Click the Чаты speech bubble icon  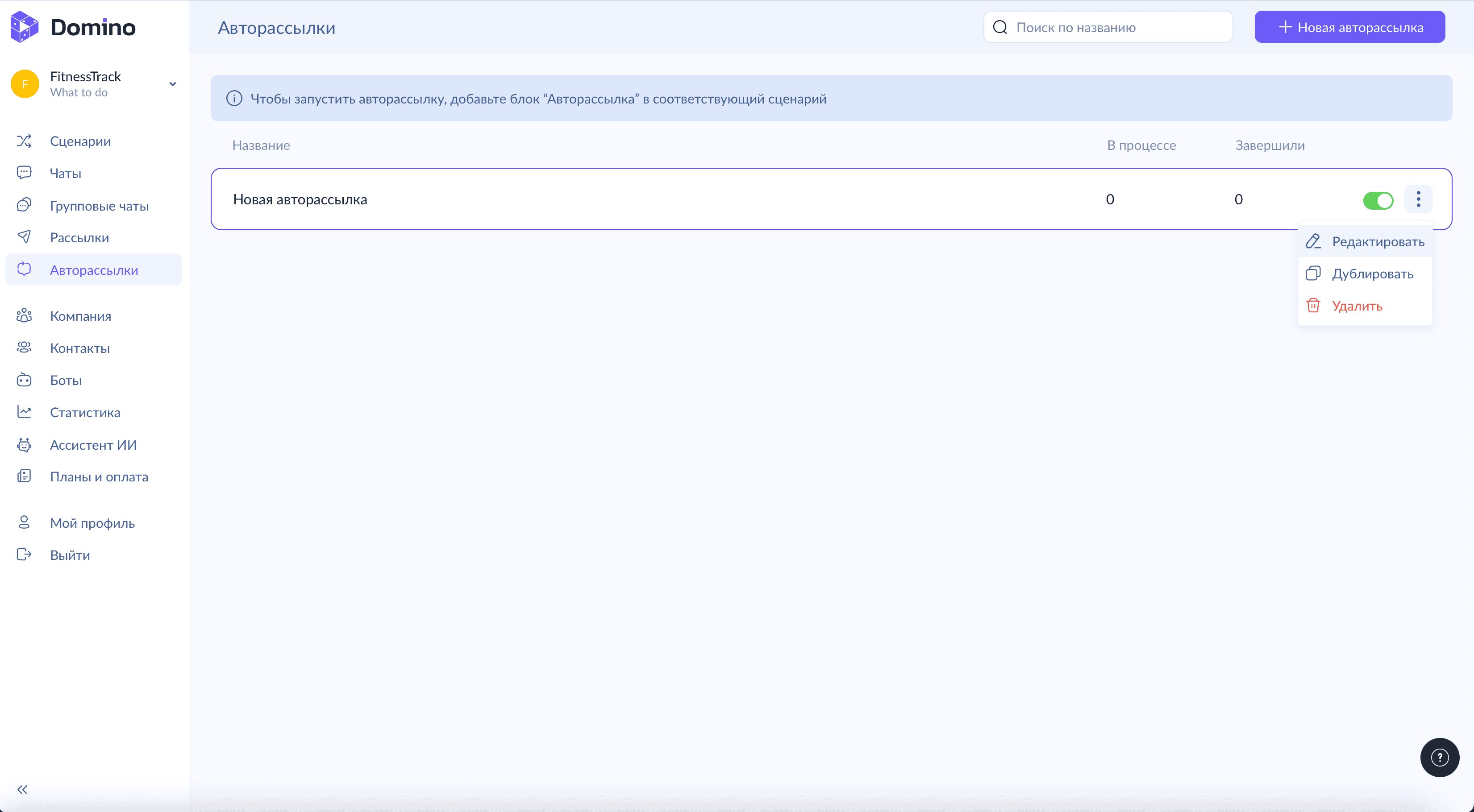(24, 173)
